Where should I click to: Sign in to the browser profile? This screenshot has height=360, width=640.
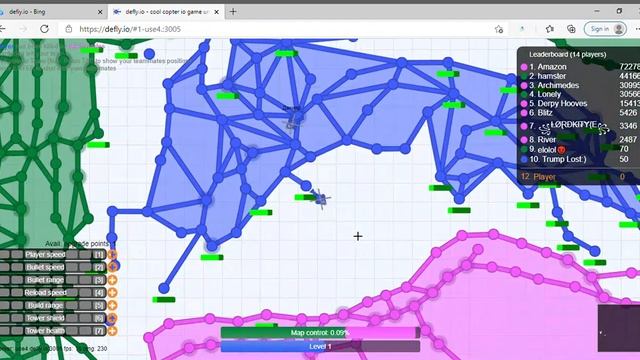(x=605, y=29)
